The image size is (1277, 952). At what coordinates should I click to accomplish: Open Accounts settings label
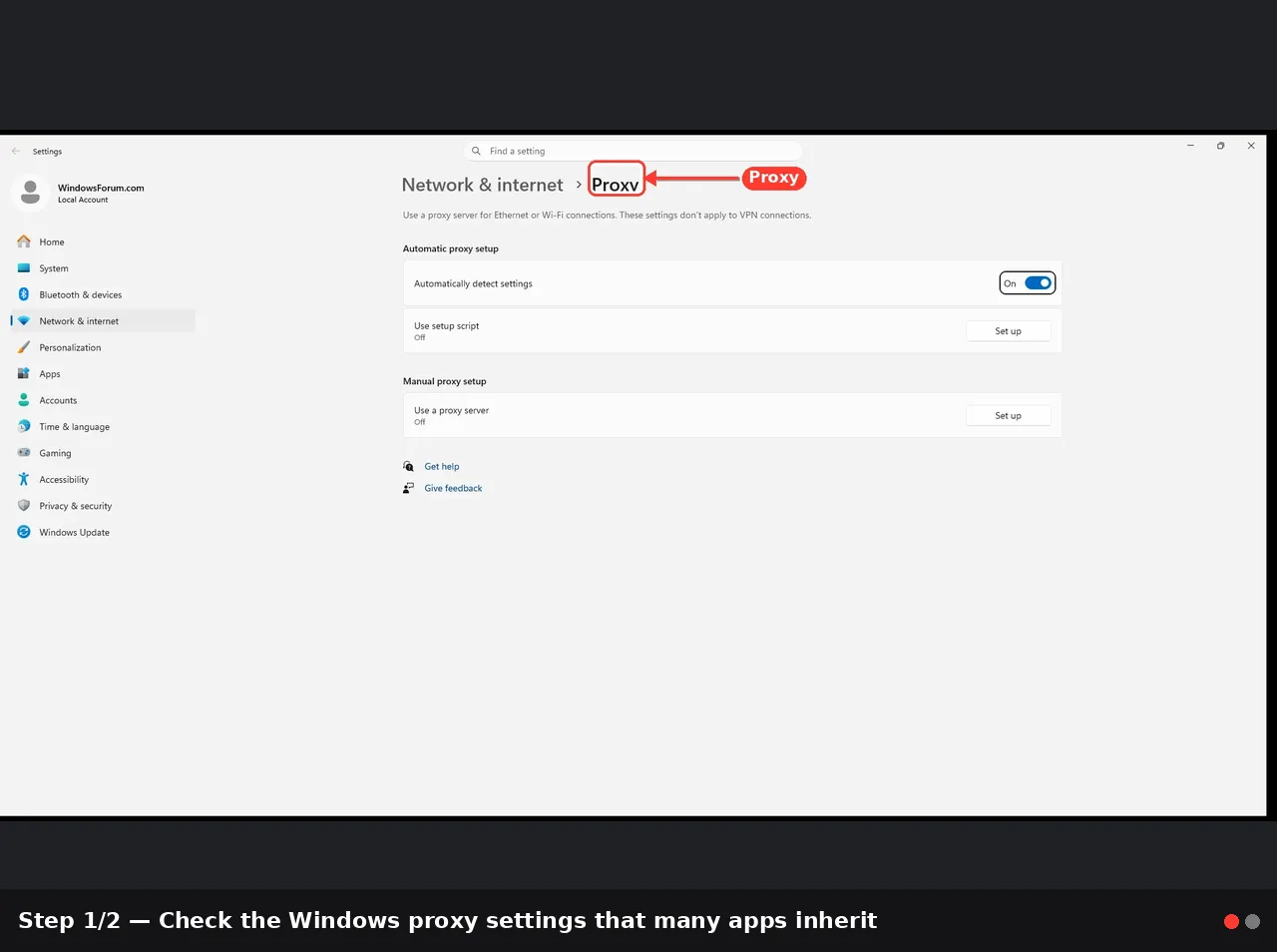(x=58, y=400)
